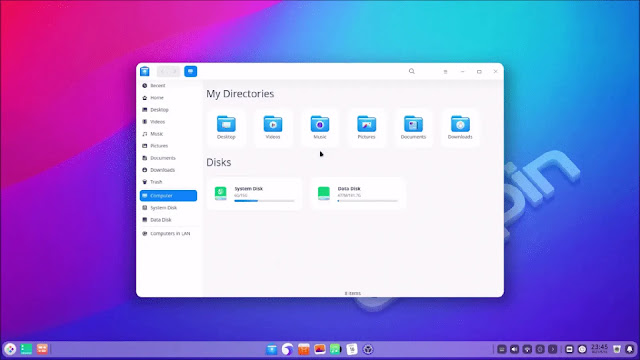640x360 pixels.
Task: Click the 8 items status text
Action: [353, 293]
